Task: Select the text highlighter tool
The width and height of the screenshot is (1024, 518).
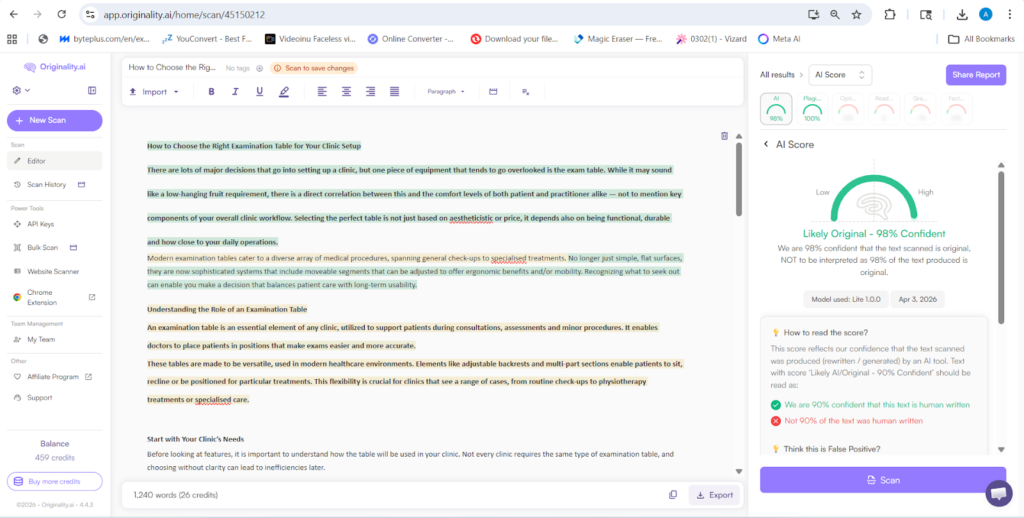Action: 284,92
